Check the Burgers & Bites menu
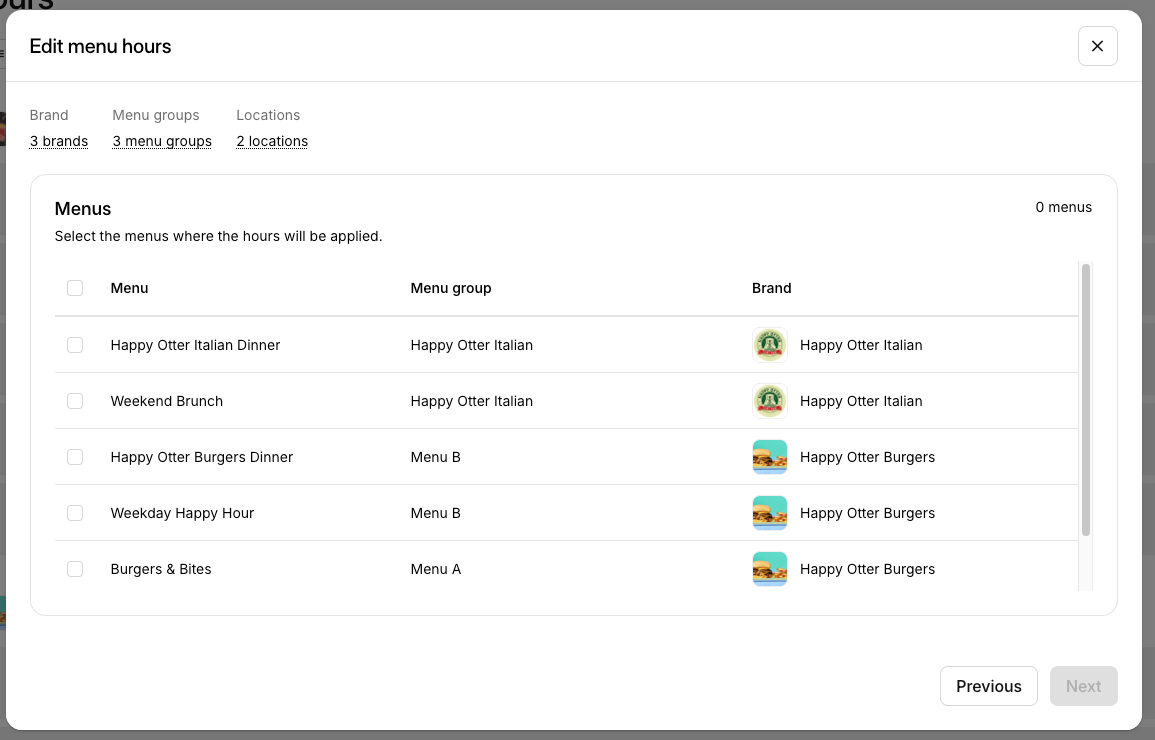Image resolution: width=1155 pixels, height=740 pixels. (75, 569)
